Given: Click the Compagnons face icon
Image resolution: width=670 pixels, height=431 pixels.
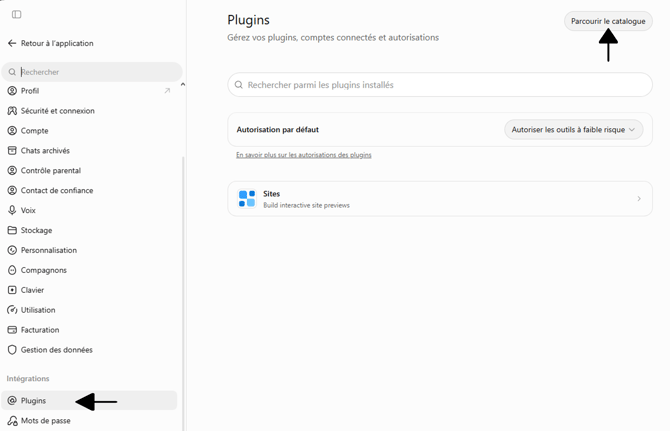Looking at the screenshot, I should tap(12, 270).
